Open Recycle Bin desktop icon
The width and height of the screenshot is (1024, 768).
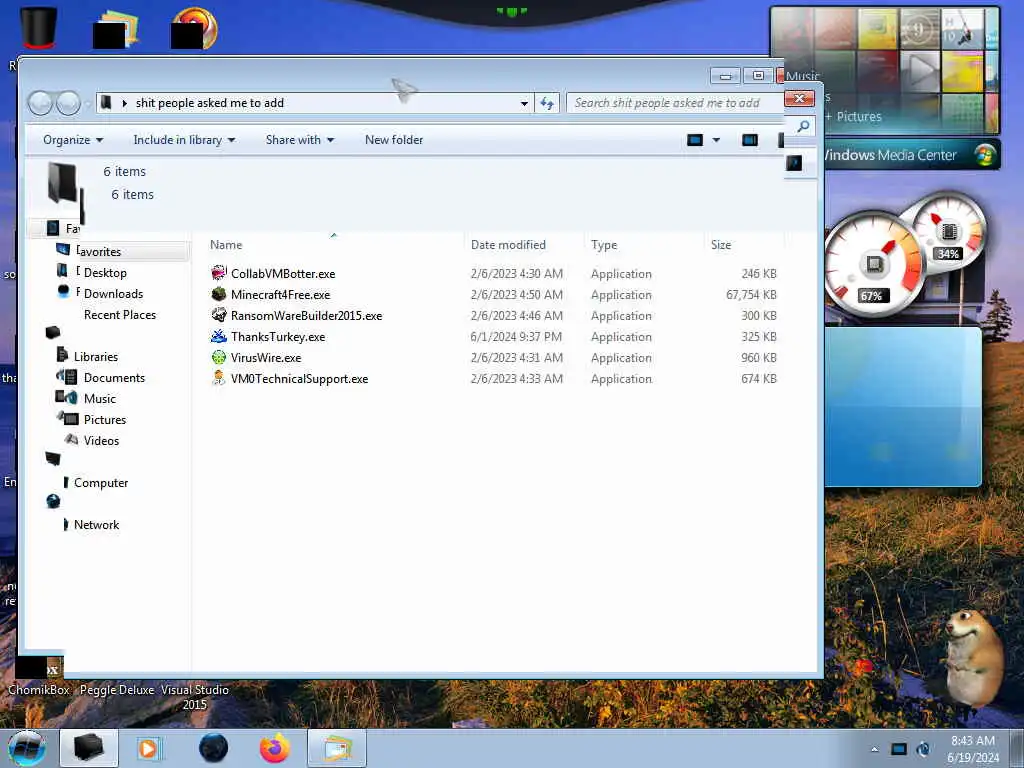38,27
